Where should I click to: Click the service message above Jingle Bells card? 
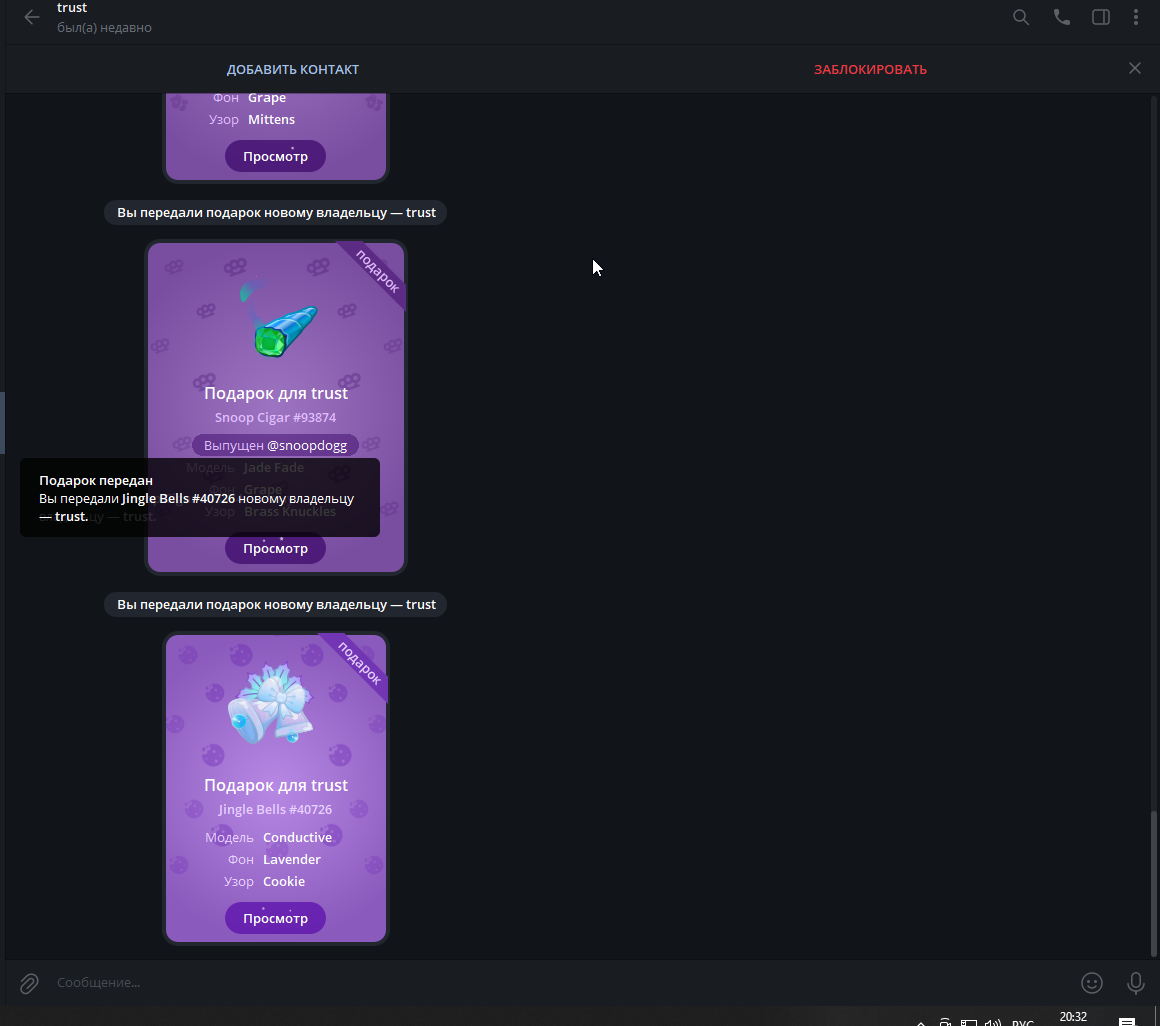pyautogui.click(x=275, y=604)
